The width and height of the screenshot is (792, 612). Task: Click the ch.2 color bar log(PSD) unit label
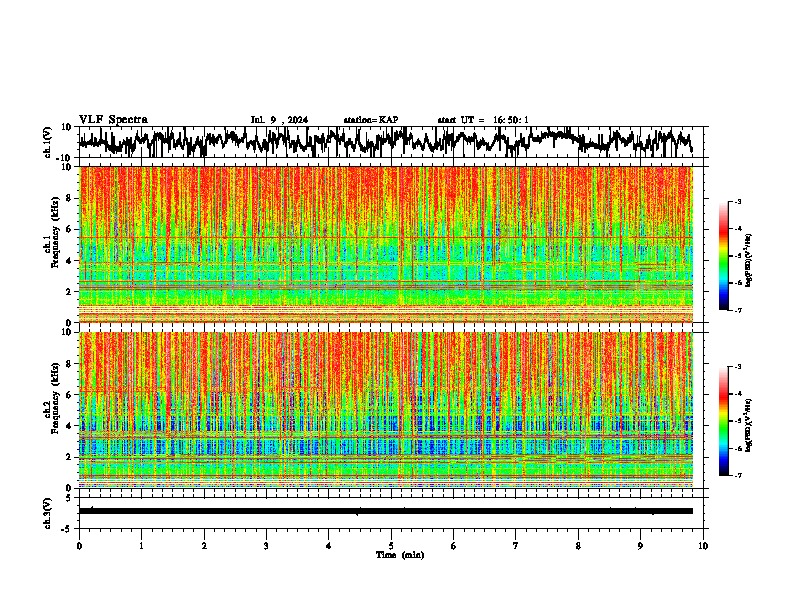748,426
